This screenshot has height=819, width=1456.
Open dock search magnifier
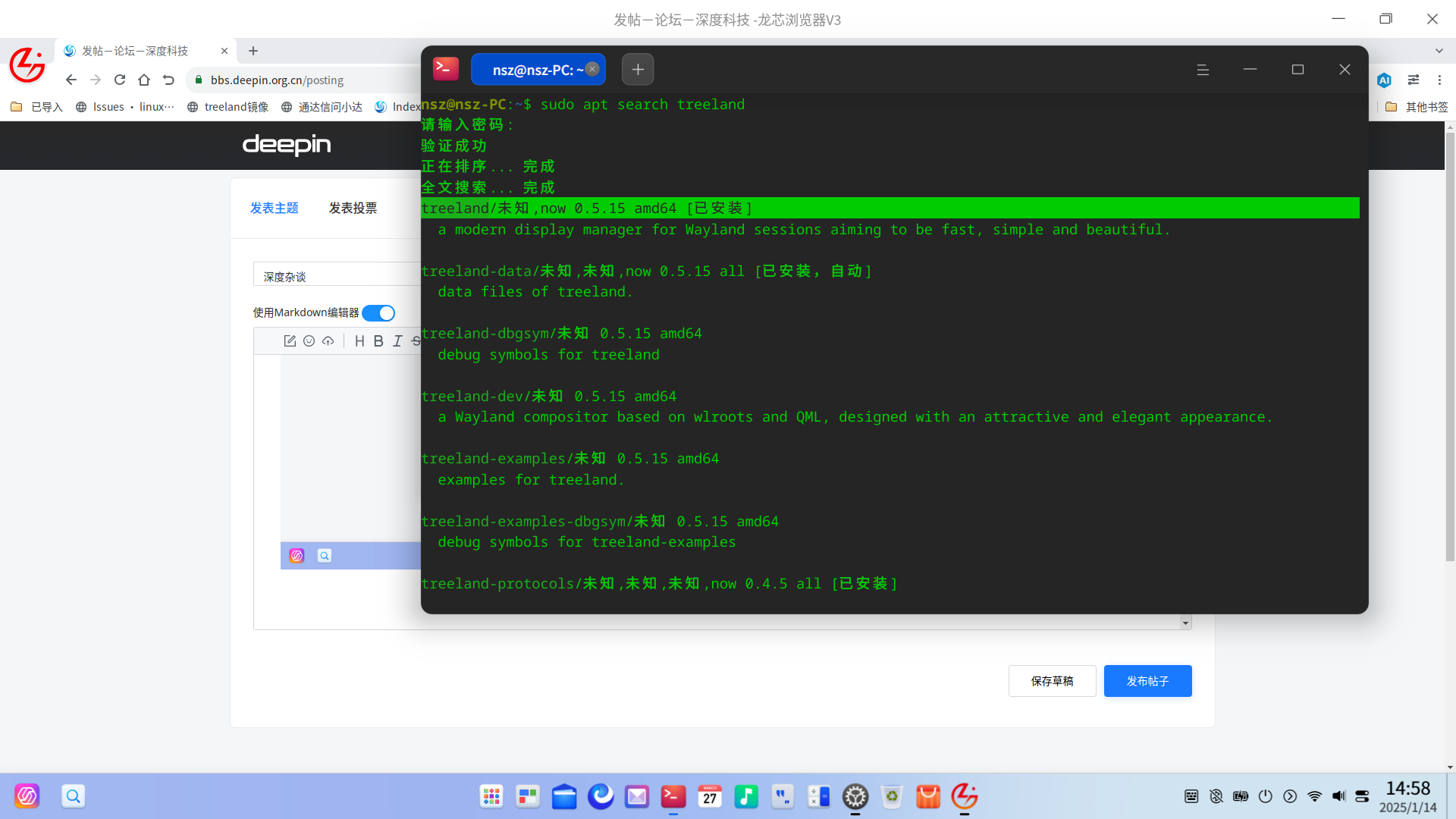tap(73, 796)
